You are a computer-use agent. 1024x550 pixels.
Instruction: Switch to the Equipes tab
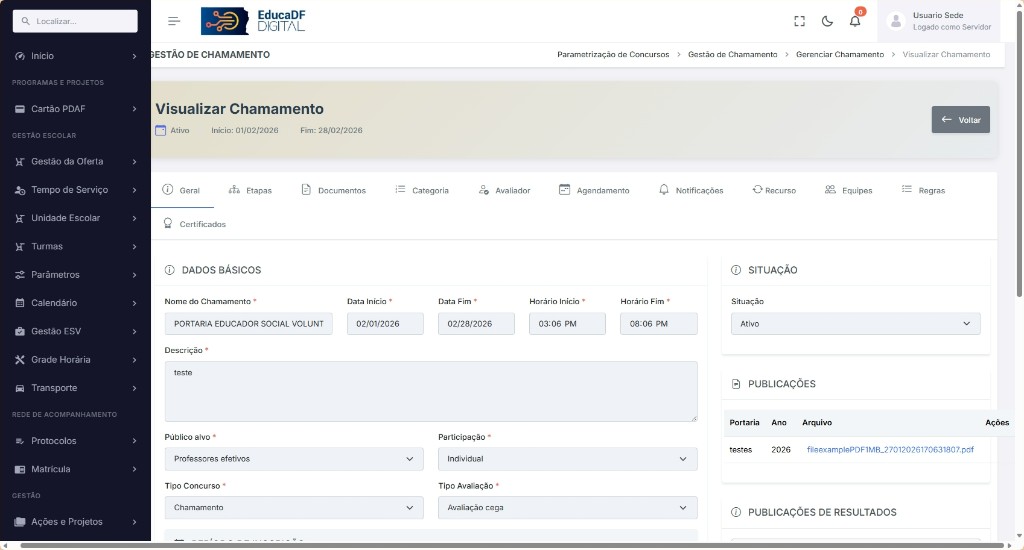[848, 190]
